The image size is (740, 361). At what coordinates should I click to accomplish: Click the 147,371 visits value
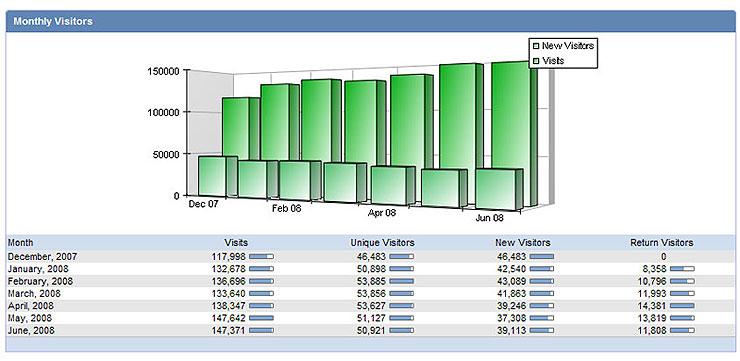[229, 330]
